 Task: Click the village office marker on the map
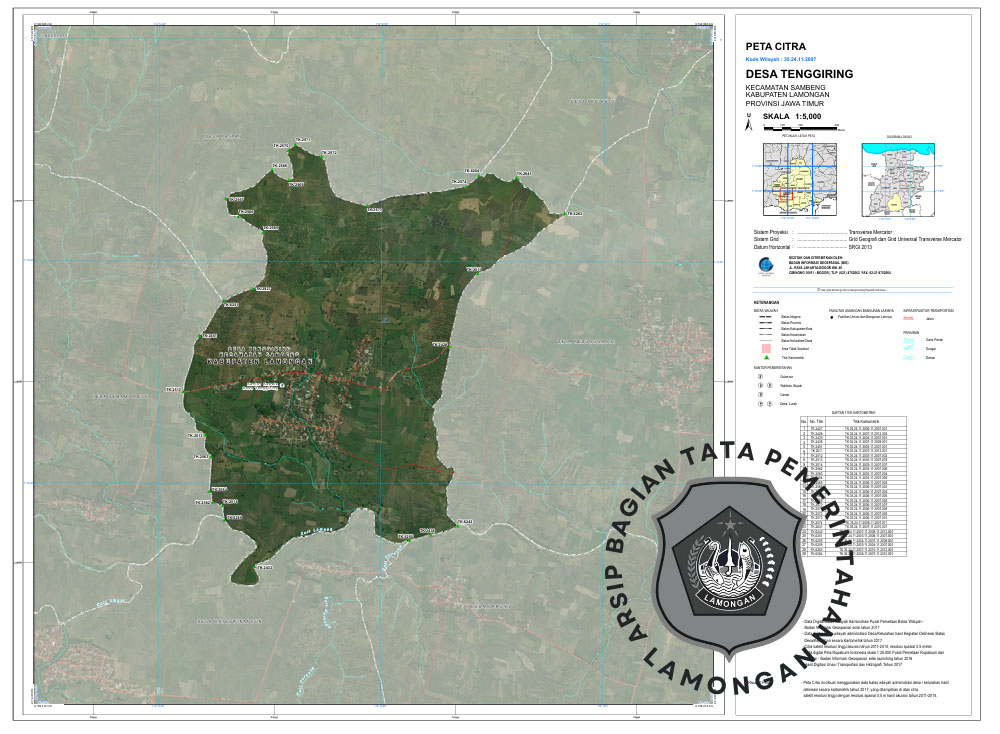(282, 383)
